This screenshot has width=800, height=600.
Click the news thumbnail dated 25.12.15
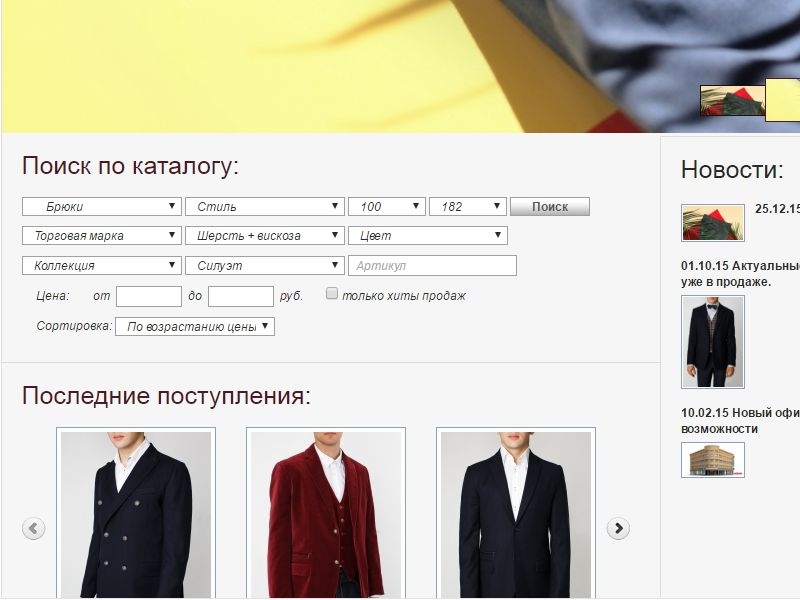[x=712, y=223]
